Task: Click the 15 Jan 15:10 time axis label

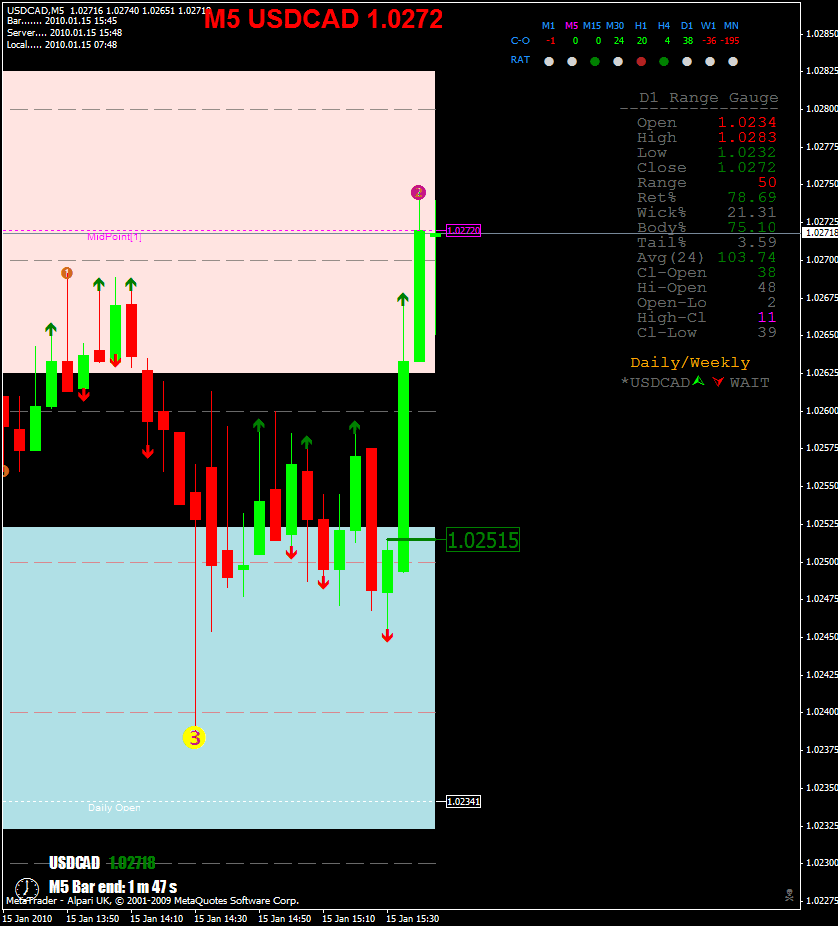Action: click(348, 919)
